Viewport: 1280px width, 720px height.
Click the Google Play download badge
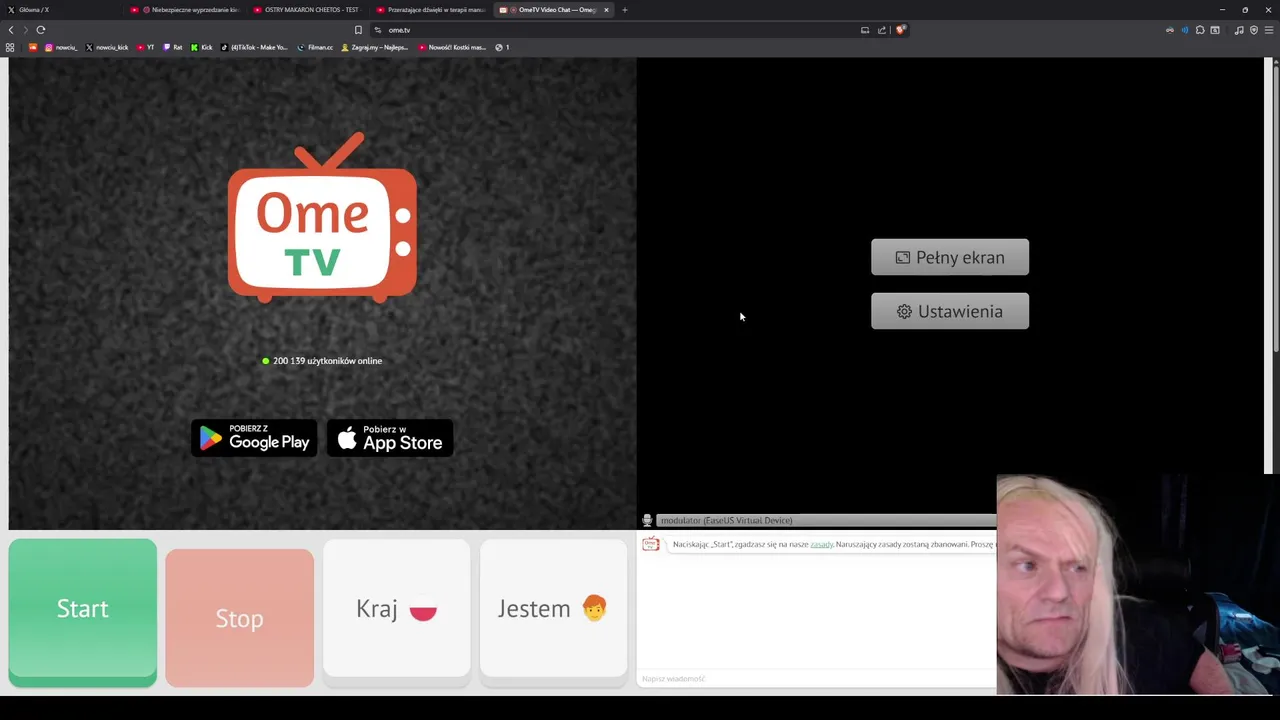pos(254,438)
